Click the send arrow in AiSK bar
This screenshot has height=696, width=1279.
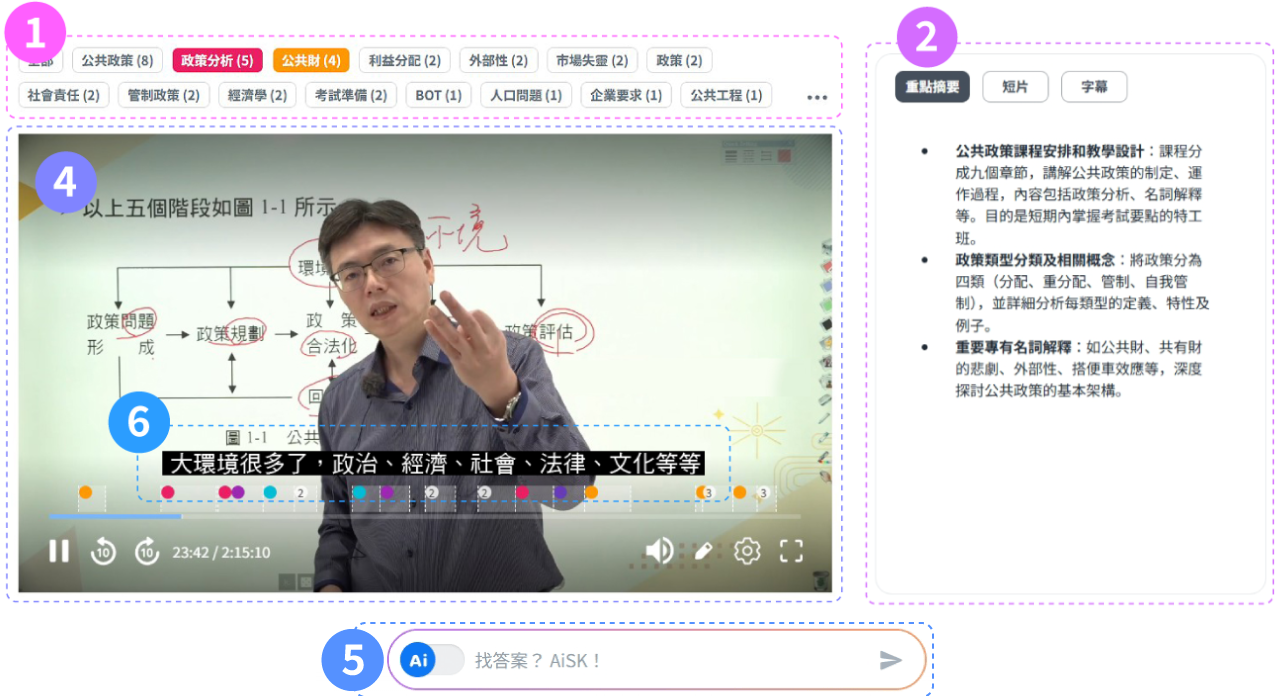tap(890, 660)
